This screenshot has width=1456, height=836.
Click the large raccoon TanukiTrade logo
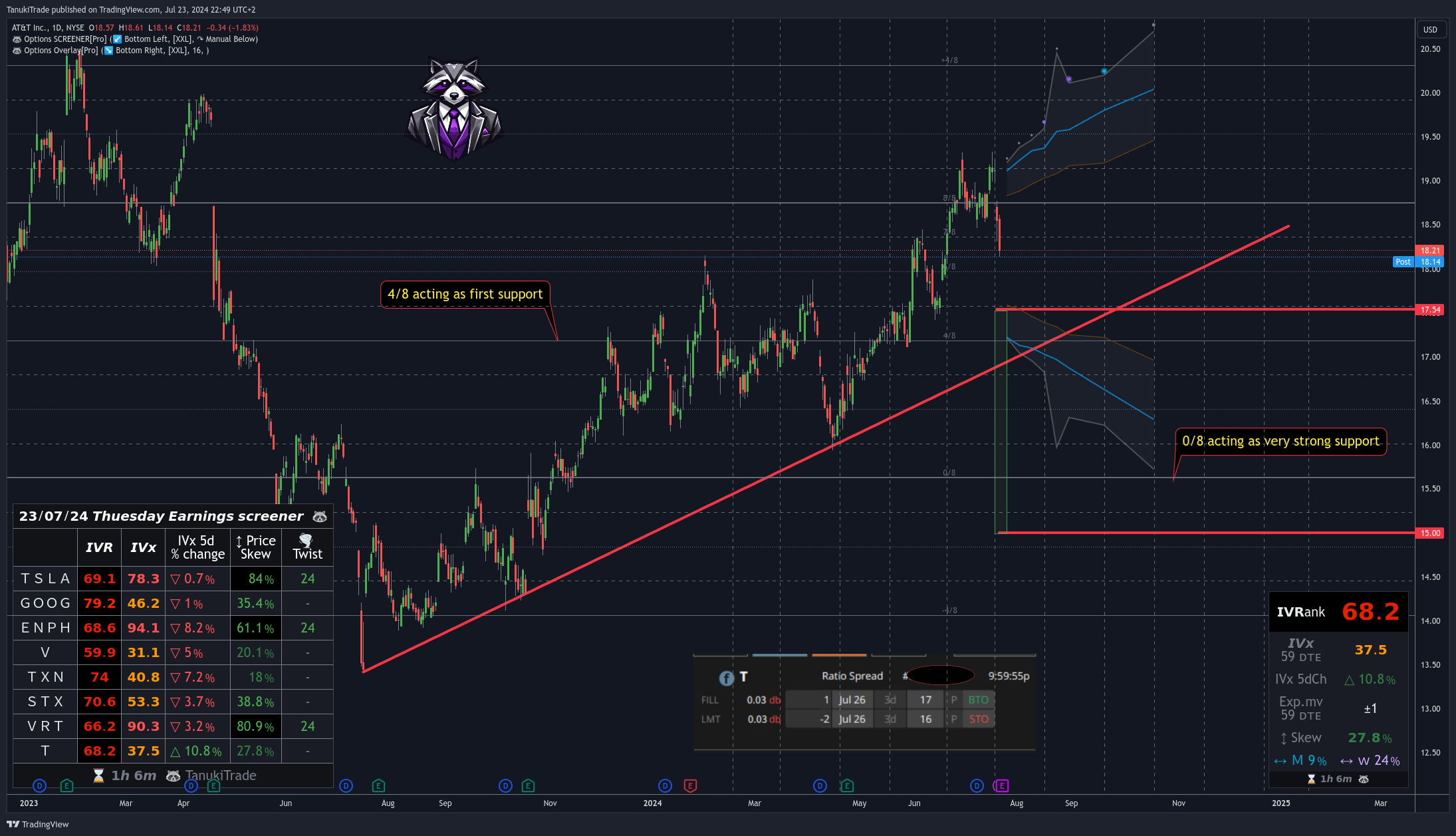(x=454, y=108)
